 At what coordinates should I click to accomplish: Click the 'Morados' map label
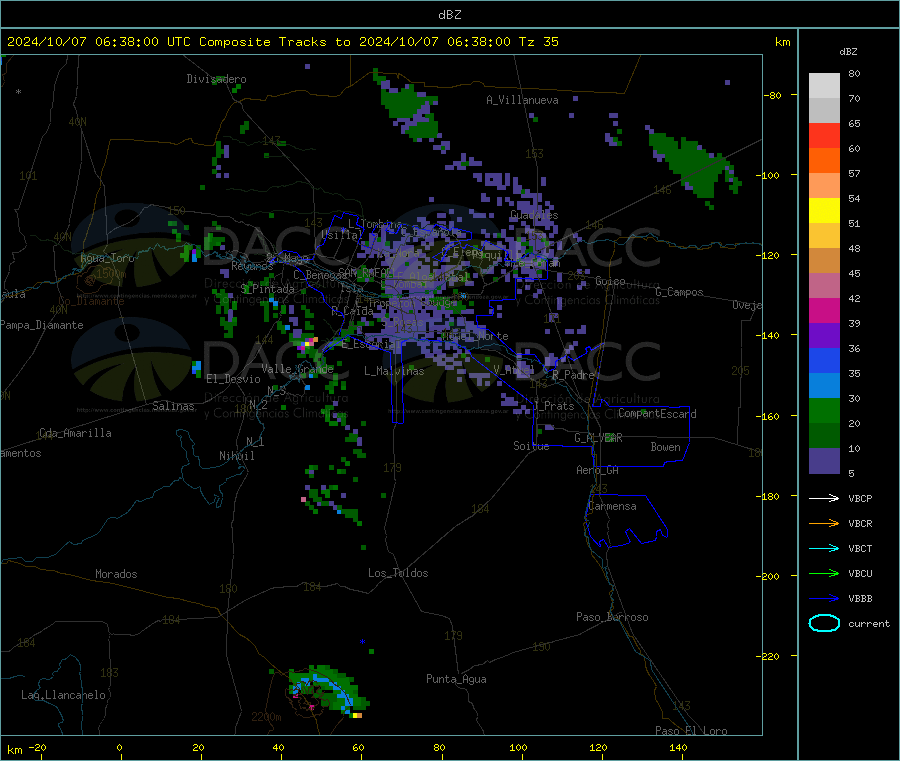tap(116, 574)
